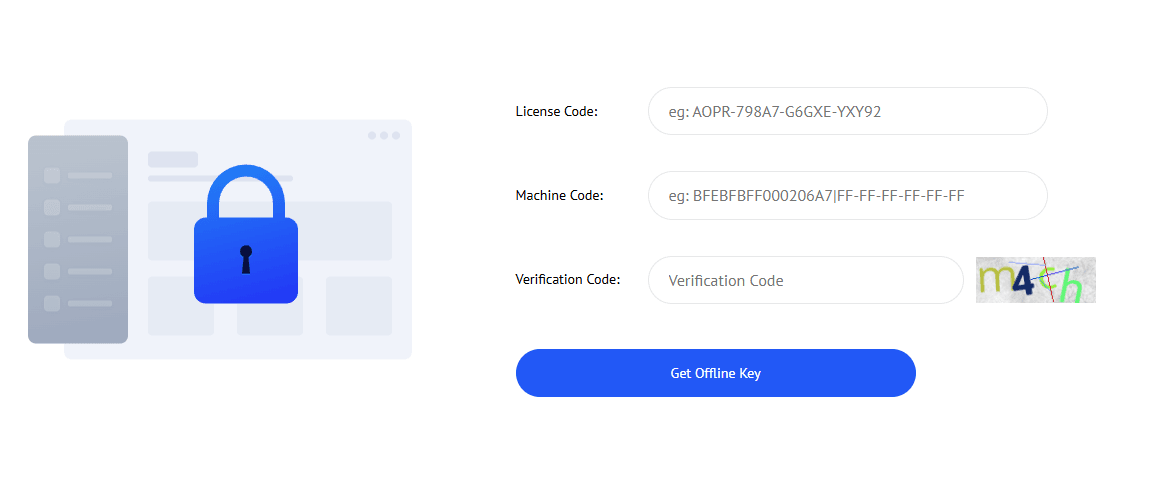Click the three dots in illustration window corner
This screenshot has width=1166, height=480.
click(384, 135)
